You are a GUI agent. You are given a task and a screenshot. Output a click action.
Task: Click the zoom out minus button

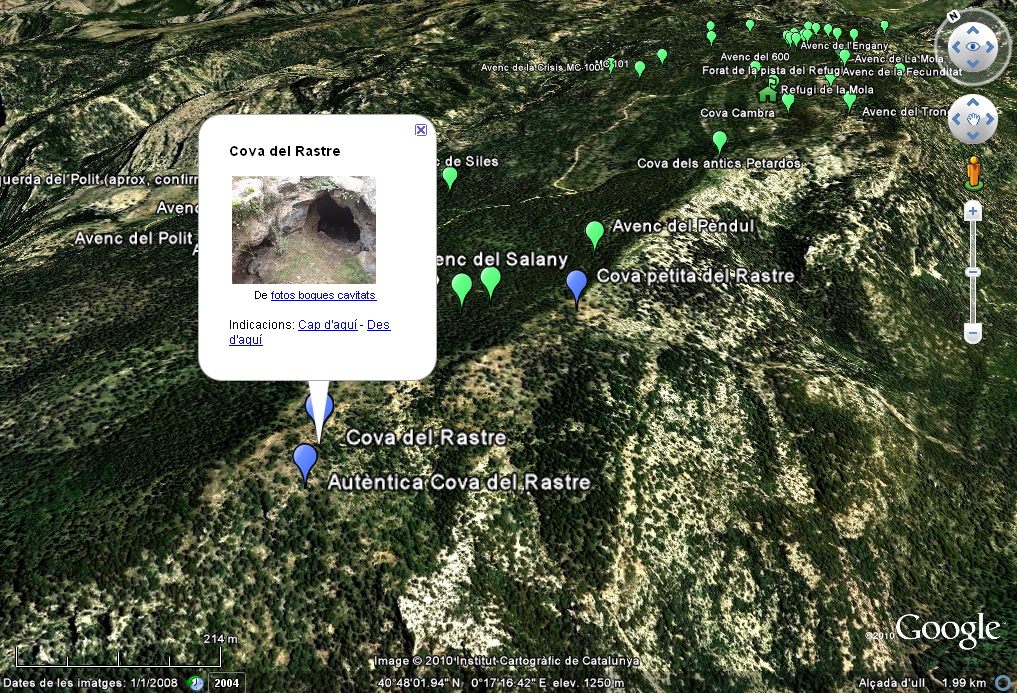[972, 333]
